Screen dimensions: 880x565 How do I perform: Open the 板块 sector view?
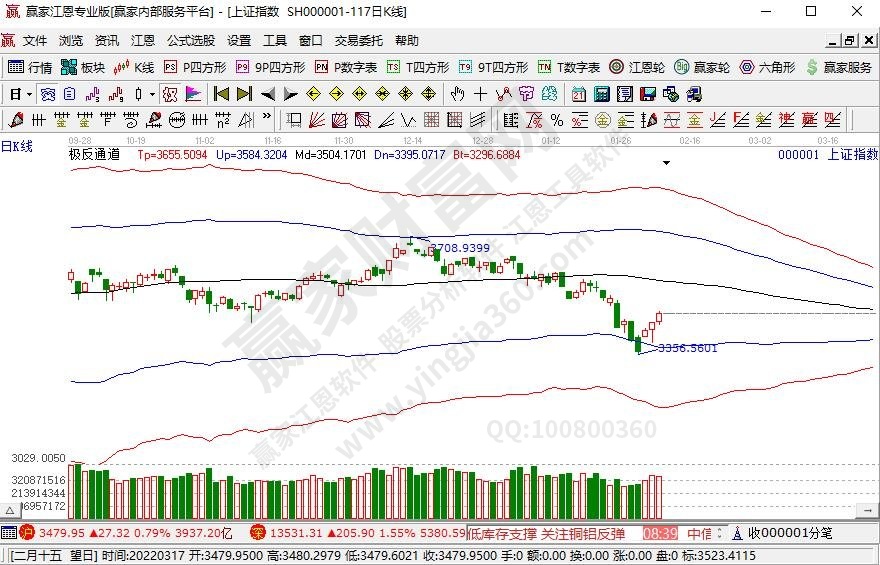click(x=83, y=67)
